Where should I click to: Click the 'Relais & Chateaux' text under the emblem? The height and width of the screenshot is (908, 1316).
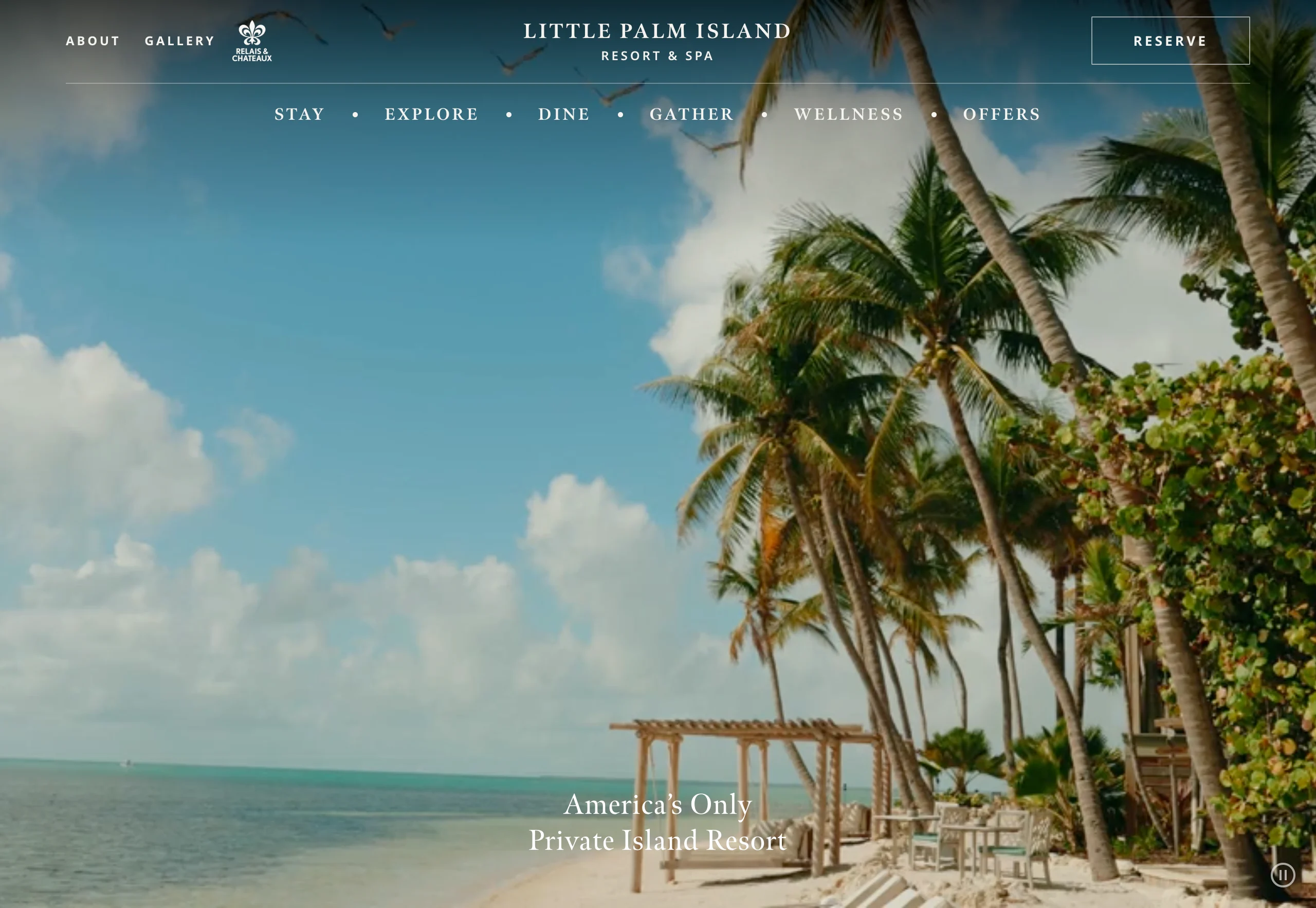[x=252, y=55]
